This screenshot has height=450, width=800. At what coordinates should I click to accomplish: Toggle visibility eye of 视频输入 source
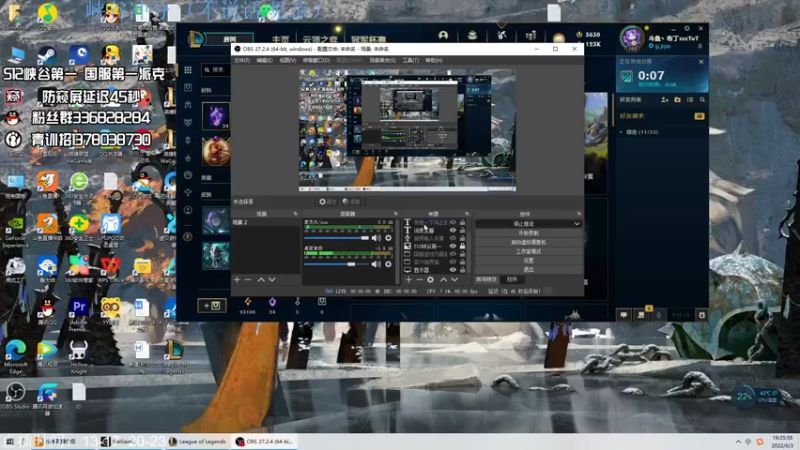click(x=453, y=238)
